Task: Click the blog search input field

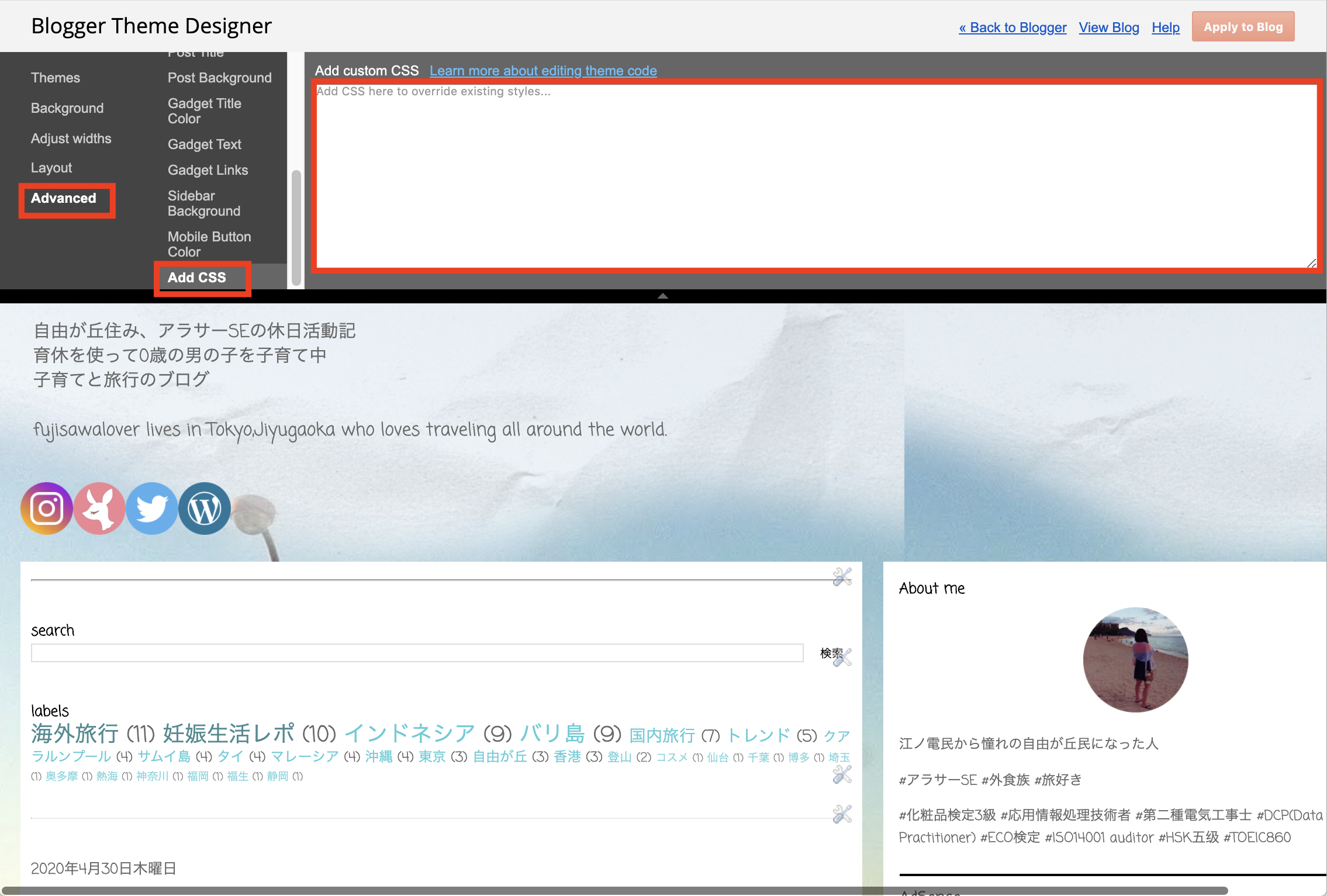Action: pyautogui.click(x=417, y=653)
